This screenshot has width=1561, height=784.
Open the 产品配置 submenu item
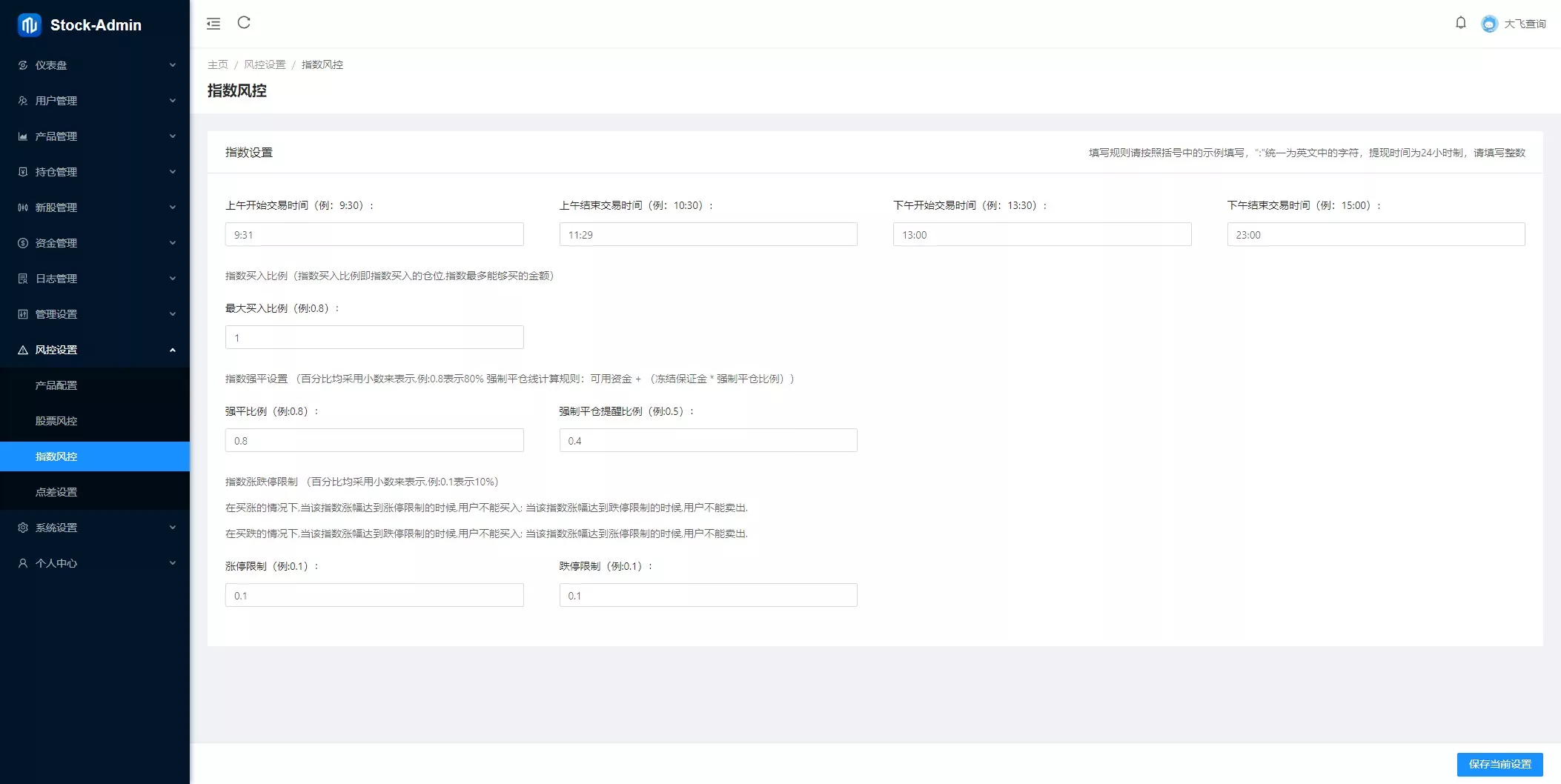coord(55,385)
